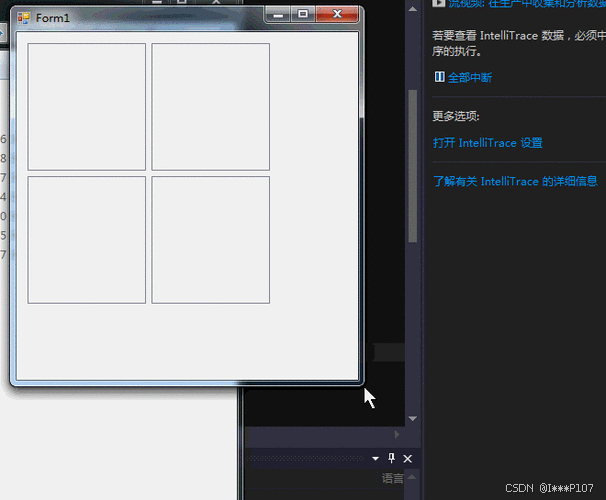Click the vertical scrollbar thumb

tap(413, 166)
